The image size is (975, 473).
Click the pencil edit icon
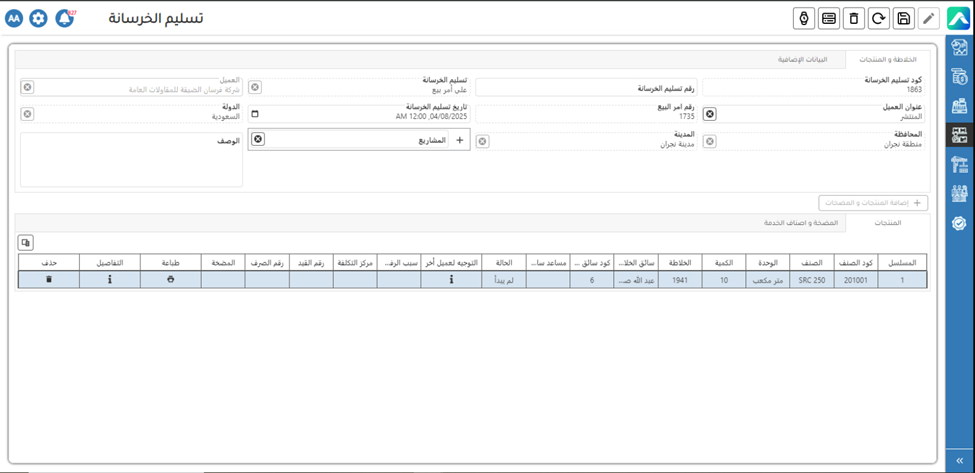tap(929, 18)
